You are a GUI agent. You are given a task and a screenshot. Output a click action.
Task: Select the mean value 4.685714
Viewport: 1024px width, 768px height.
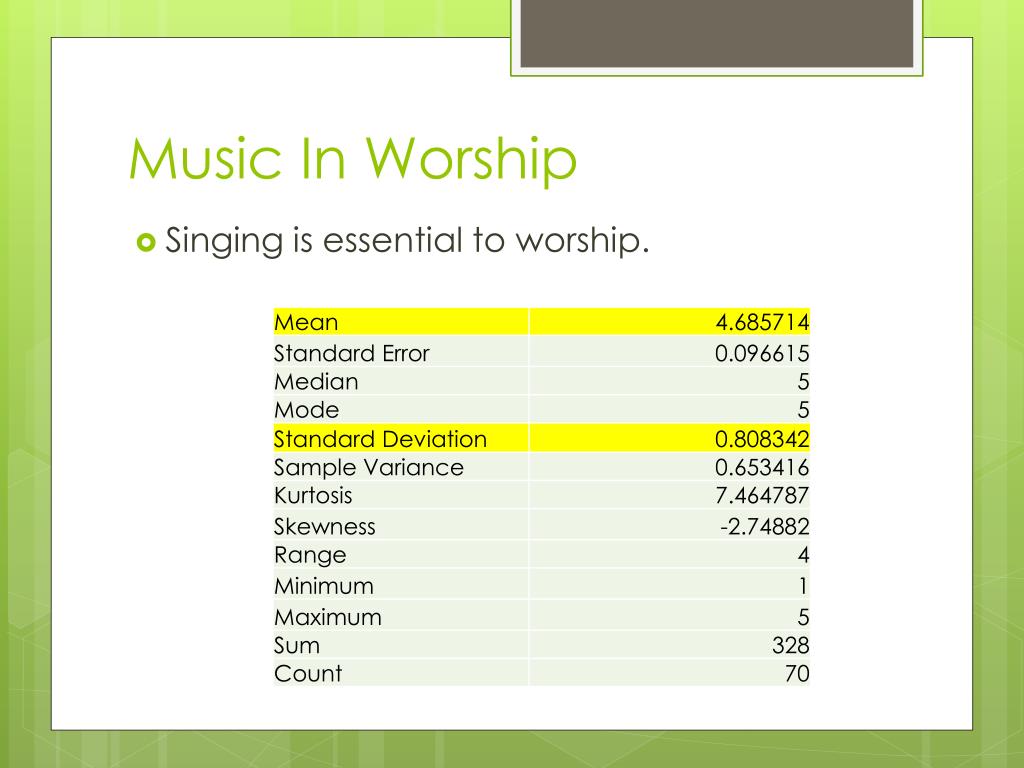pos(762,322)
